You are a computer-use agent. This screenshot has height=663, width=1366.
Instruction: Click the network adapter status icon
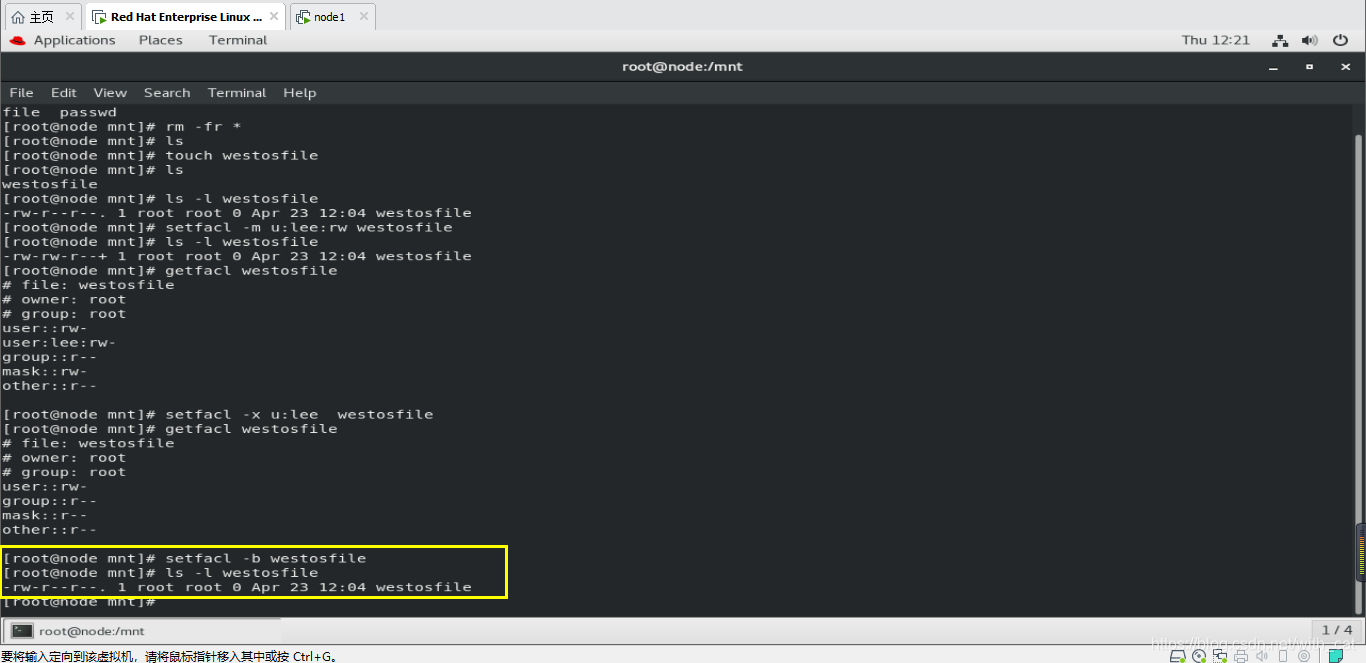tap(1220, 656)
